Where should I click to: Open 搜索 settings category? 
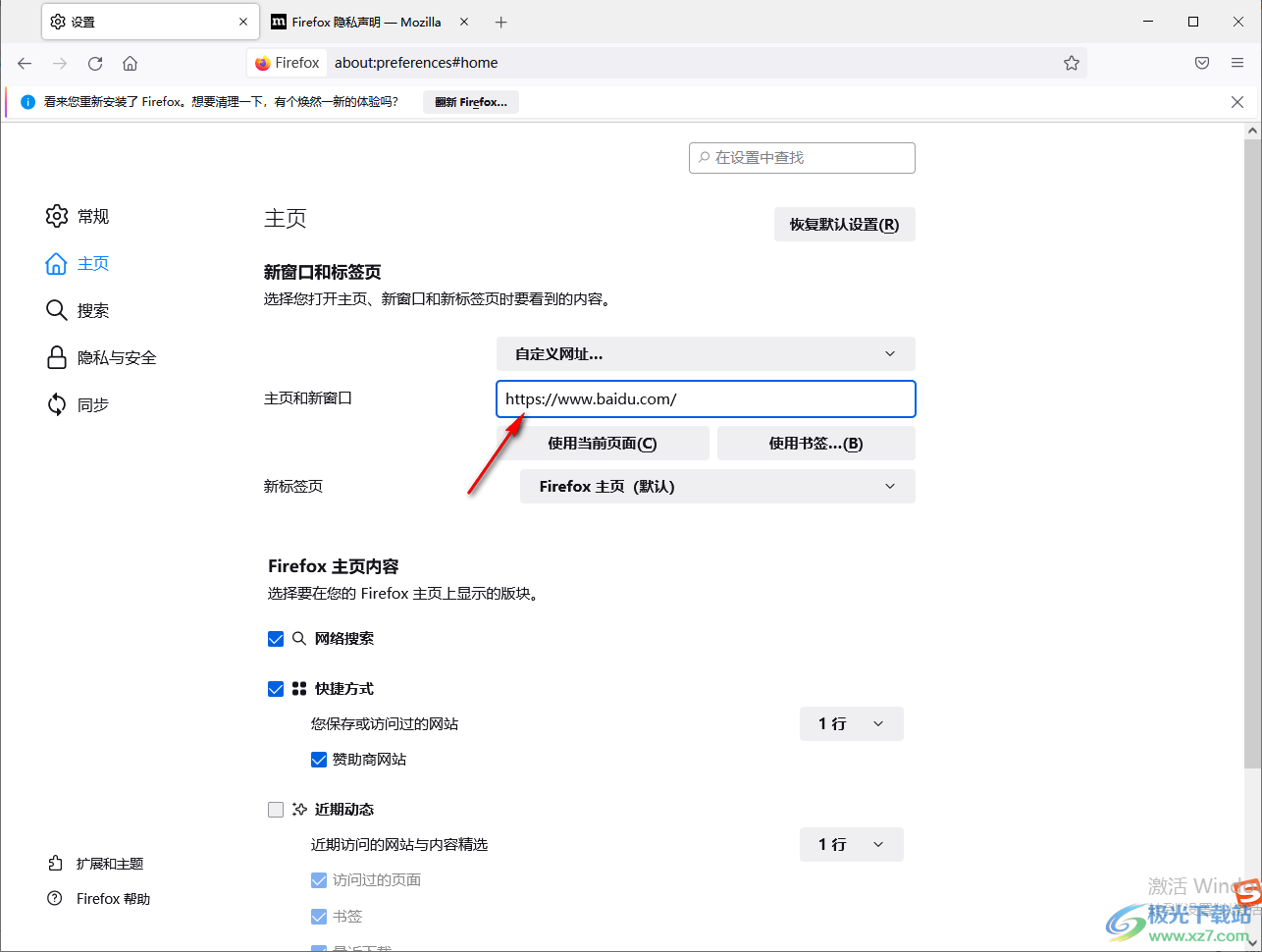(x=78, y=310)
